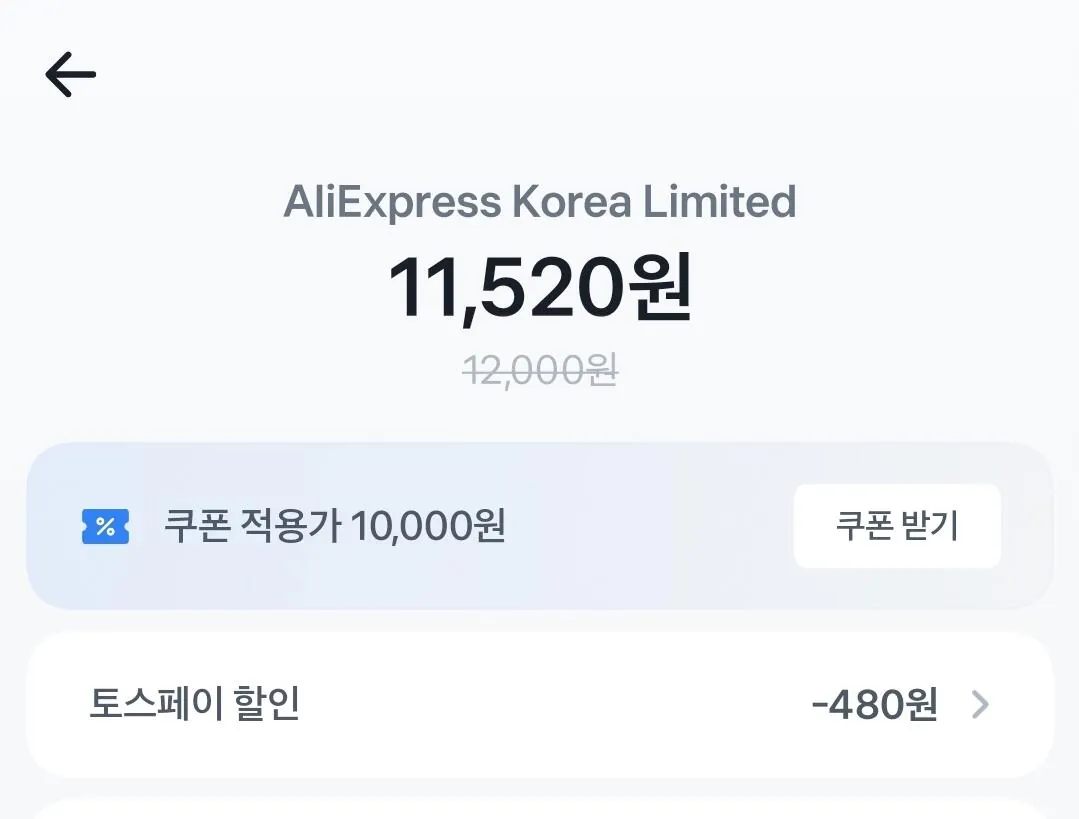Tap the discount ticket icon beside coupon text
Image resolution: width=1079 pixels, height=819 pixels.
click(105, 524)
